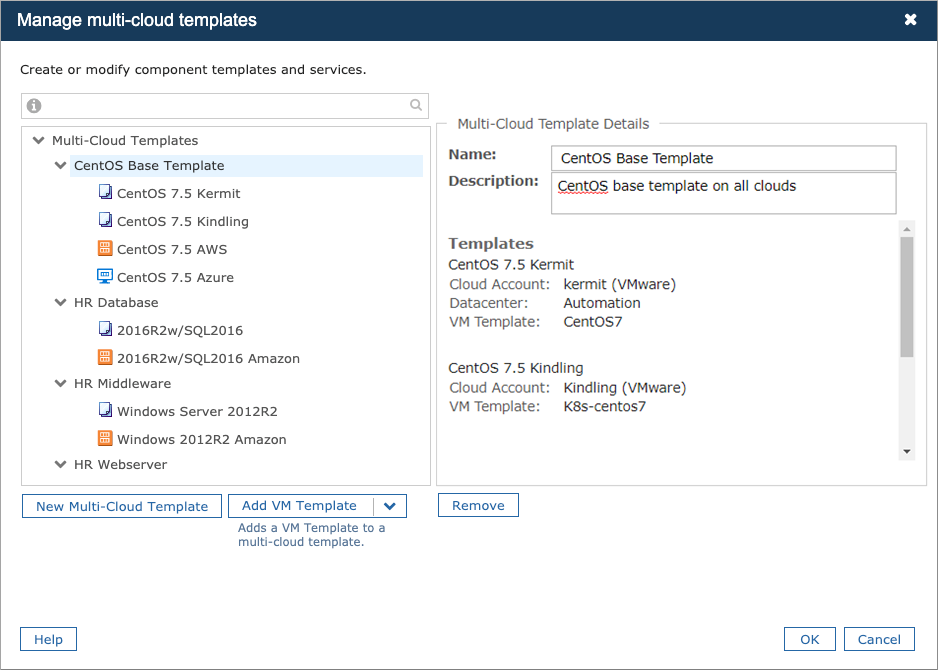The height and width of the screenshot is (670, 938).
Task: Open Help for this dialog
Action: (48, 639)
